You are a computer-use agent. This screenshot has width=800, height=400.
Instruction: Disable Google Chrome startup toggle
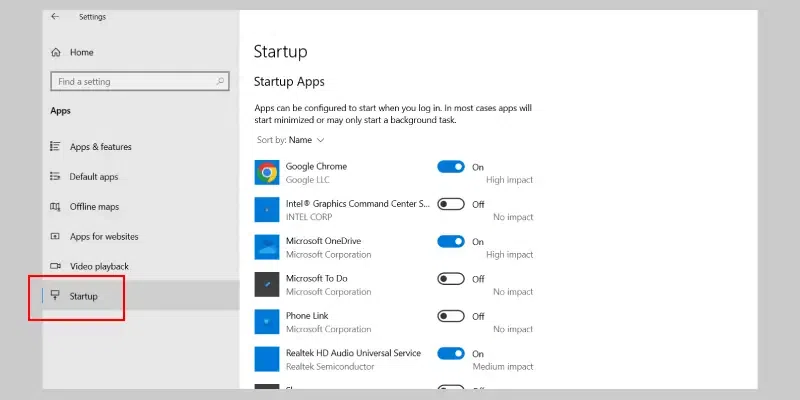tap(451, 167)
